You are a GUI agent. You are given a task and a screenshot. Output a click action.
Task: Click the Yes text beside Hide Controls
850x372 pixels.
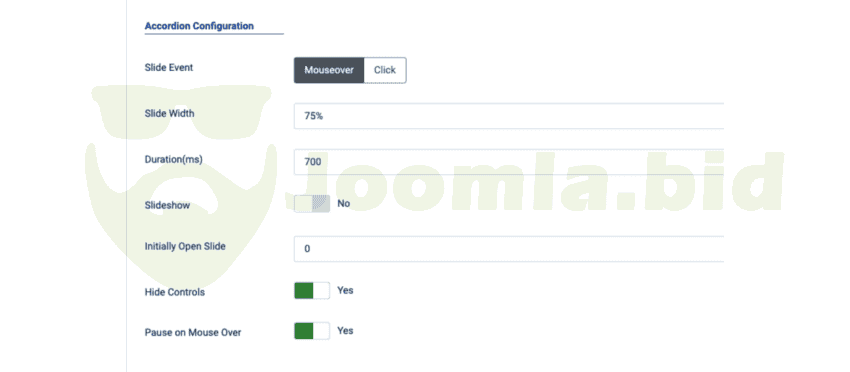point(345,291)
